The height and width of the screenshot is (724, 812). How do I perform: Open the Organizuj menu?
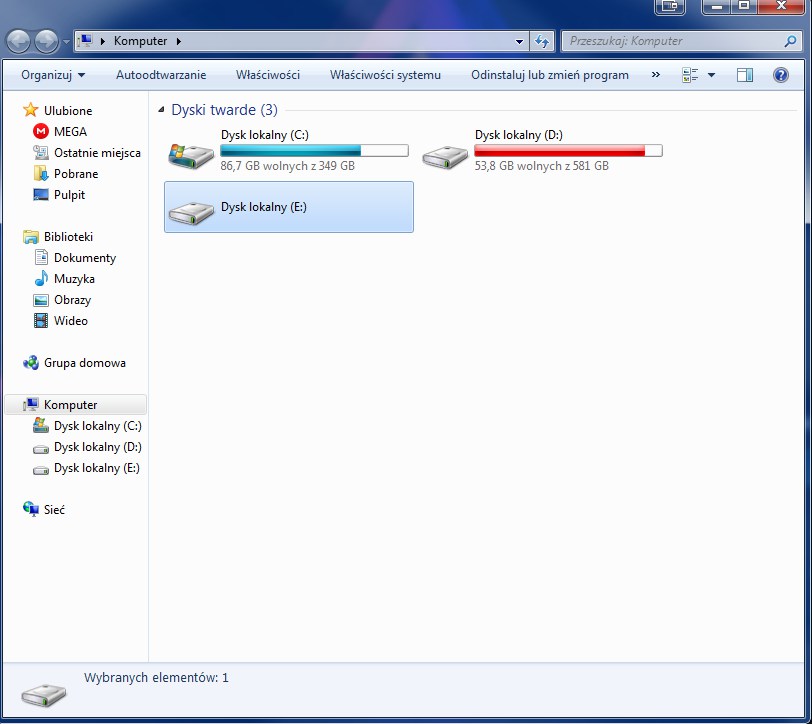53,75
